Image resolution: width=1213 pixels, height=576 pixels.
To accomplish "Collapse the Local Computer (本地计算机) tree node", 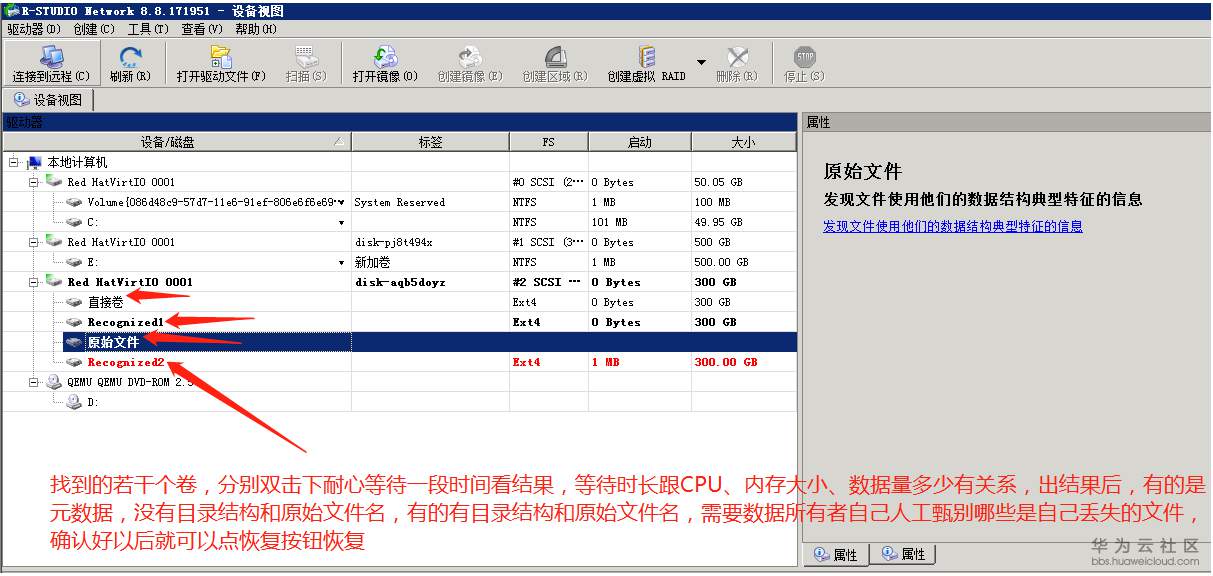I will coord(14,162).
